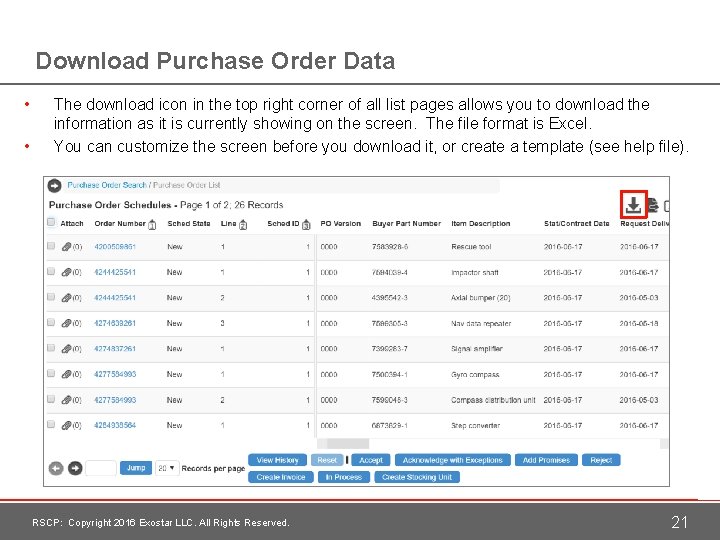Click 'Compass distribution unit' description cell
720x540 pixels.
point(493,400)
